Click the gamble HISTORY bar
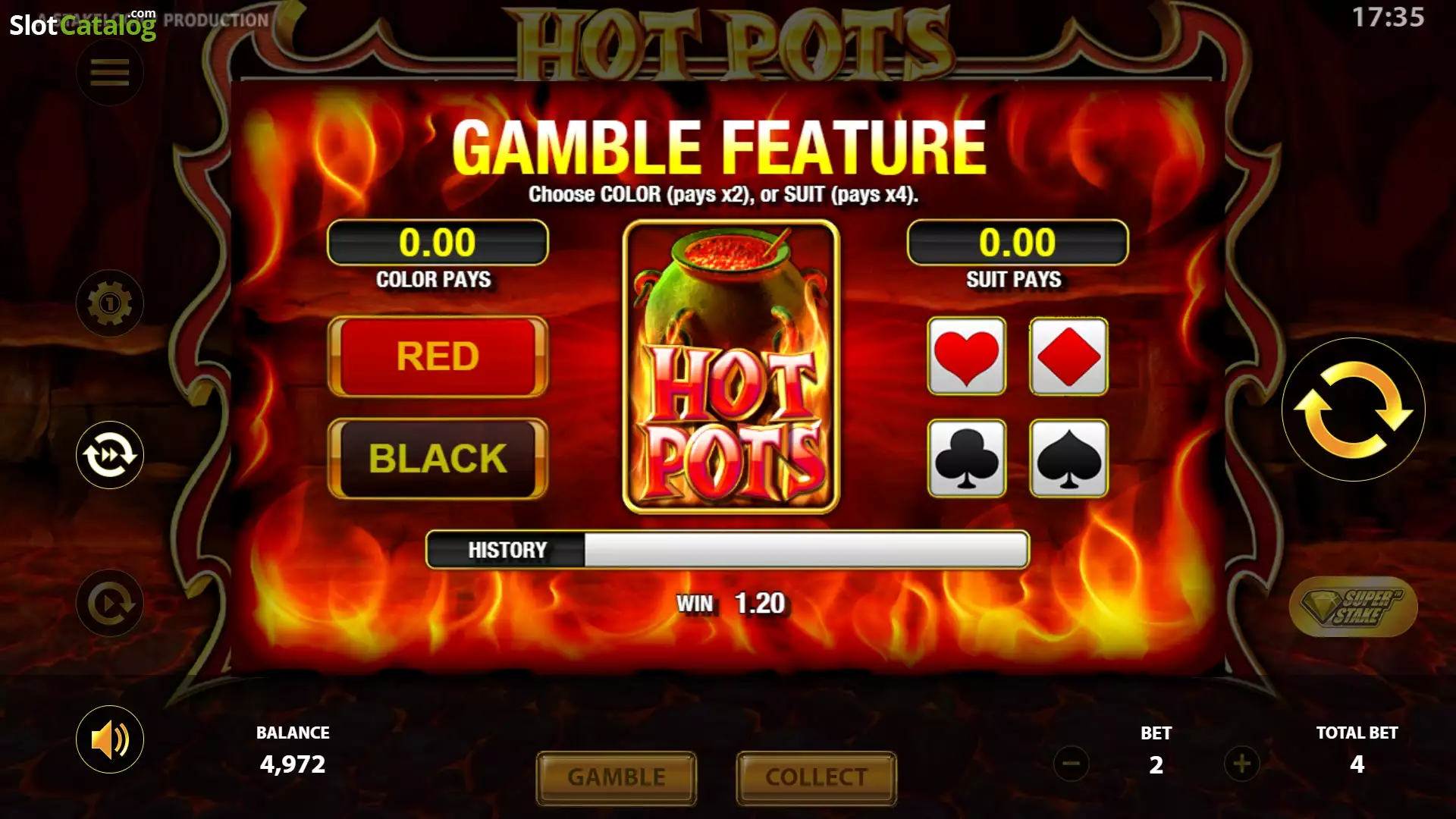The image size is (1456, 819). (x=727, y=550)
